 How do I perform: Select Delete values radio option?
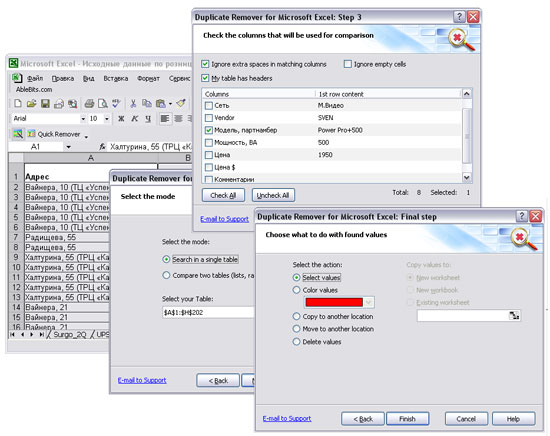tap(296, 342)
